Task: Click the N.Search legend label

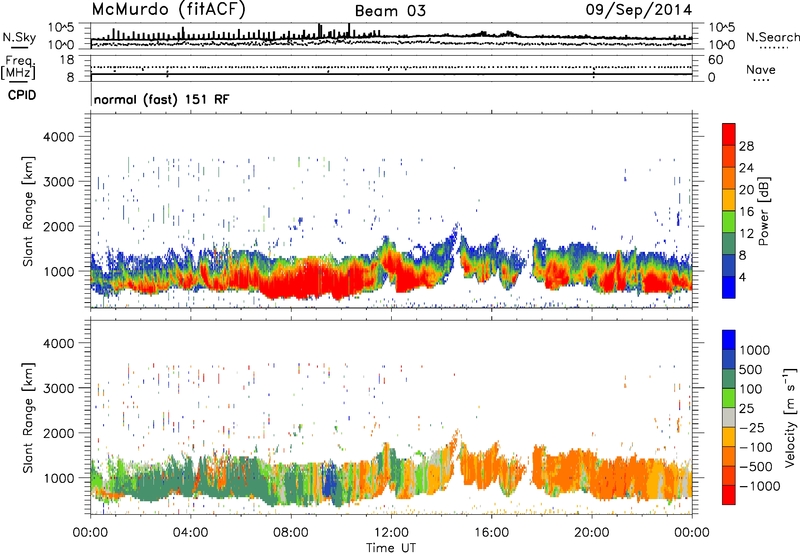Action: pos(773,37)
